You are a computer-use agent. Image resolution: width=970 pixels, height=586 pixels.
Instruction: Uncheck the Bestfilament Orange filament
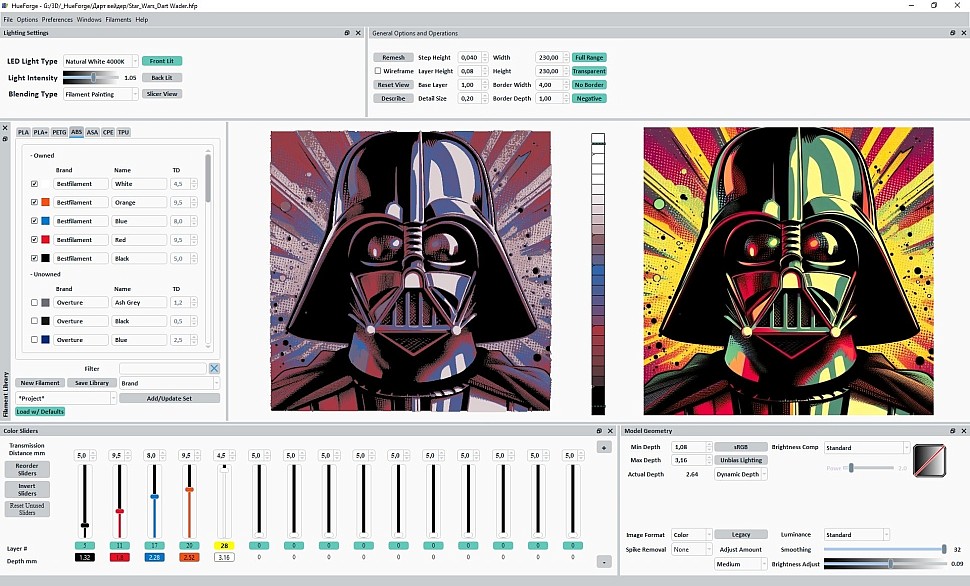pyautogui.click(x=34, y=203)
